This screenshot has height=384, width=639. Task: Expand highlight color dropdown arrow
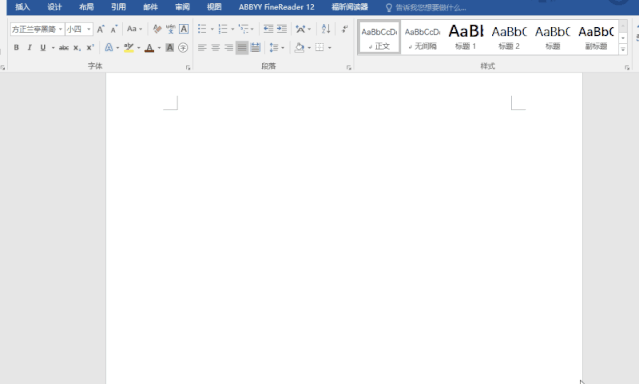click(139, 48)
